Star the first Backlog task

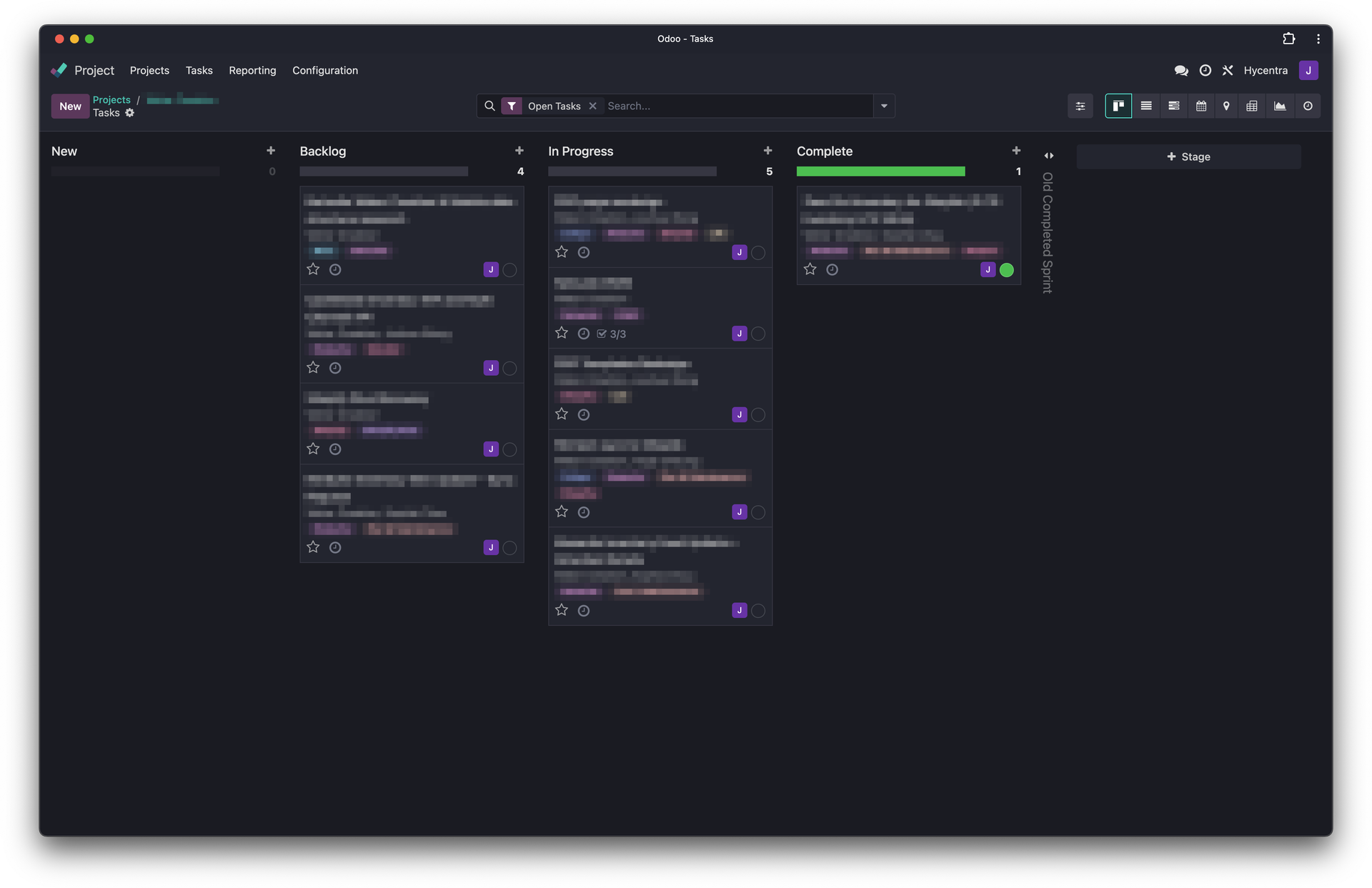[x=313, y=269]
